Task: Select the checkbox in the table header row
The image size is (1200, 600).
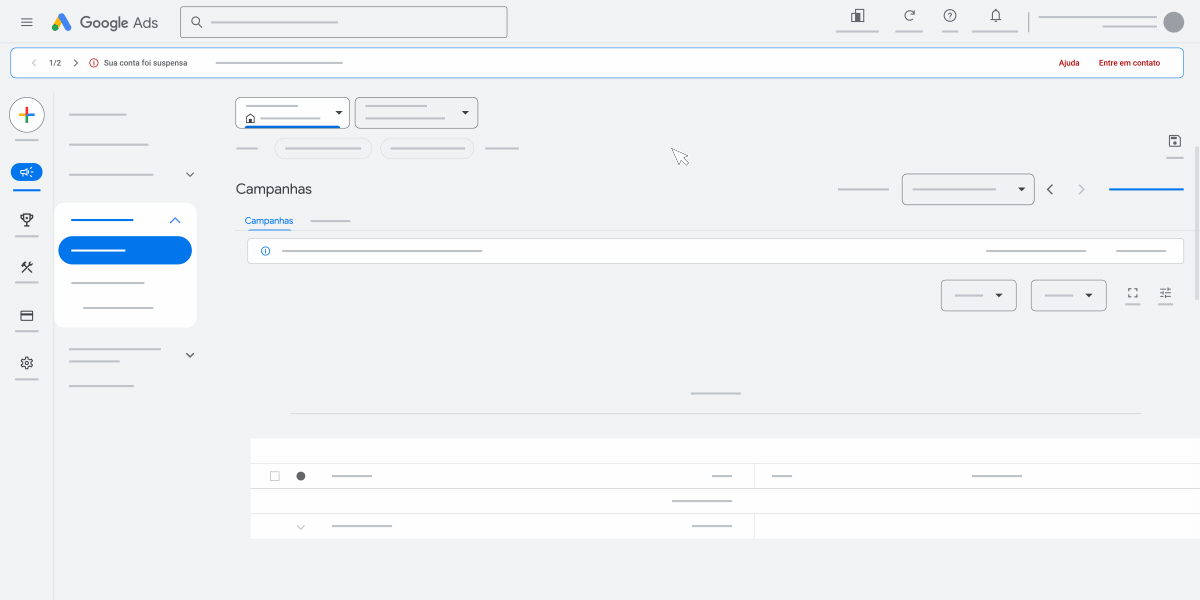Action: pyautogui.click(x=275, y=475)
